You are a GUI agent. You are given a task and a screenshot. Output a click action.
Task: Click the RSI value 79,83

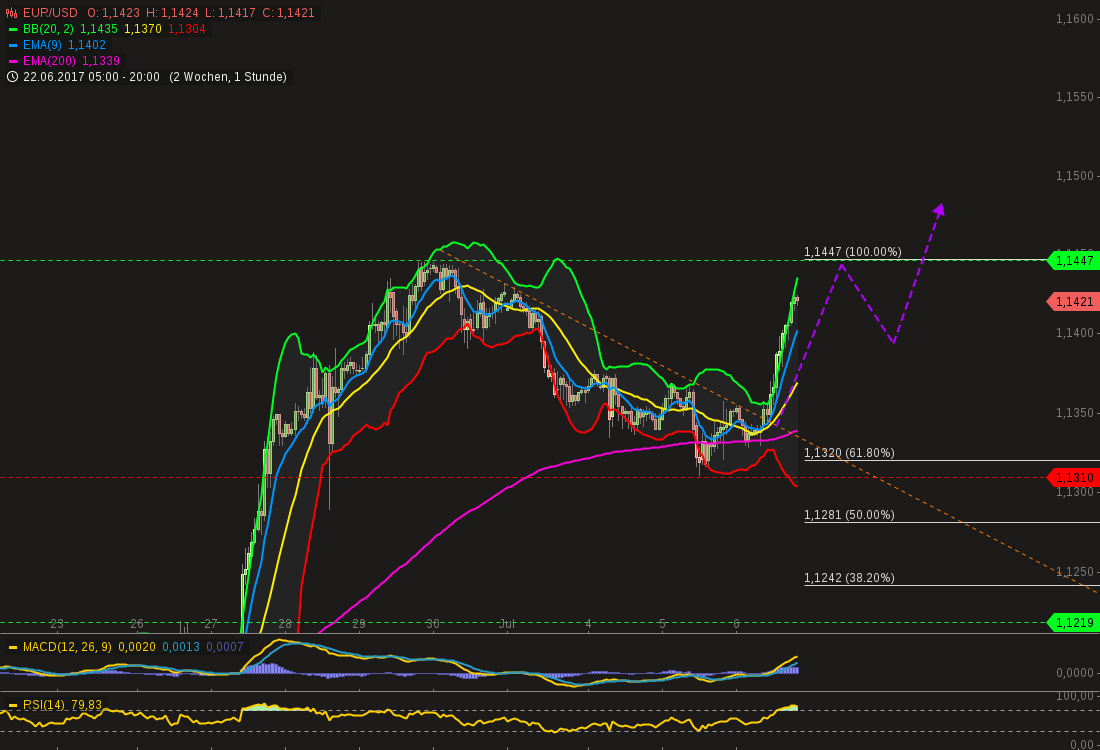point(86,705)
